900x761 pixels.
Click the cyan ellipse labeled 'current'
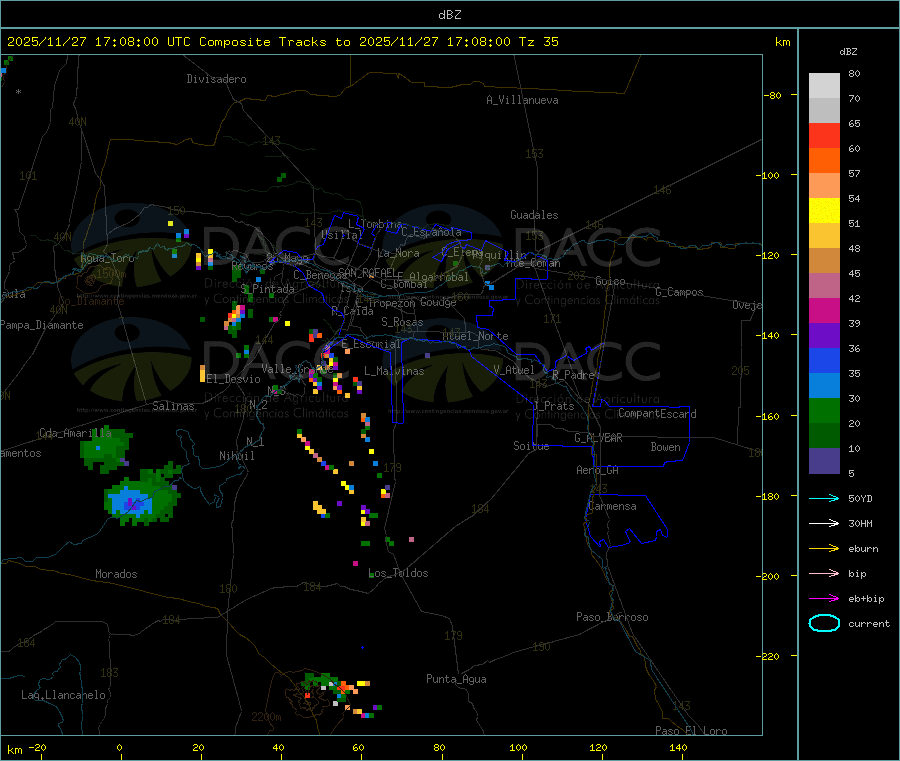tap(824, 623)
